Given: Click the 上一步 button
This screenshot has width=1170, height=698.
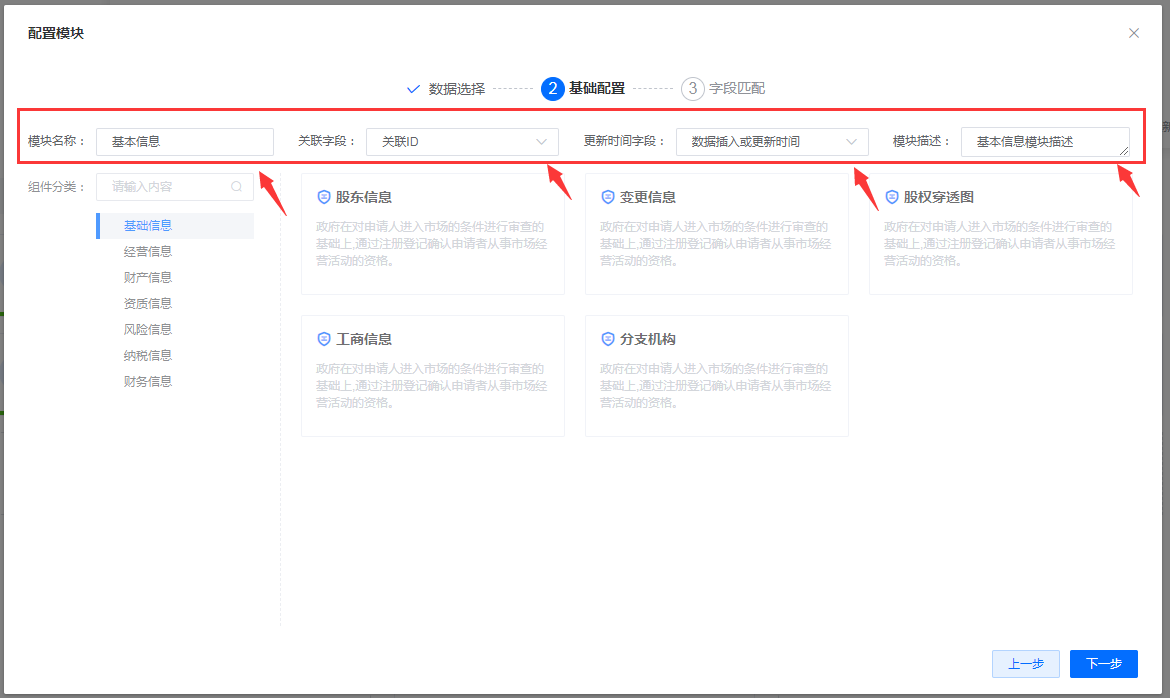Looking at the screenshot, I should pyautogui.click(x=1025, y=664).
